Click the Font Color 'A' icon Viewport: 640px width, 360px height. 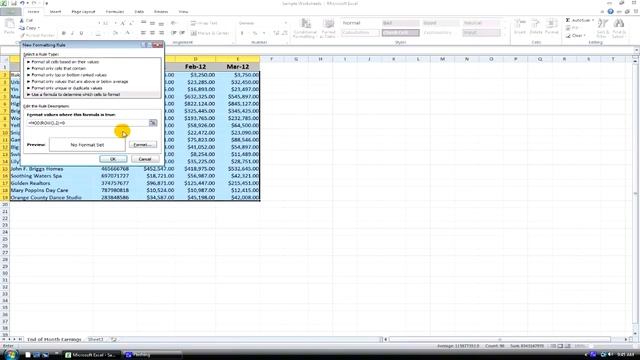coord(127,33)
